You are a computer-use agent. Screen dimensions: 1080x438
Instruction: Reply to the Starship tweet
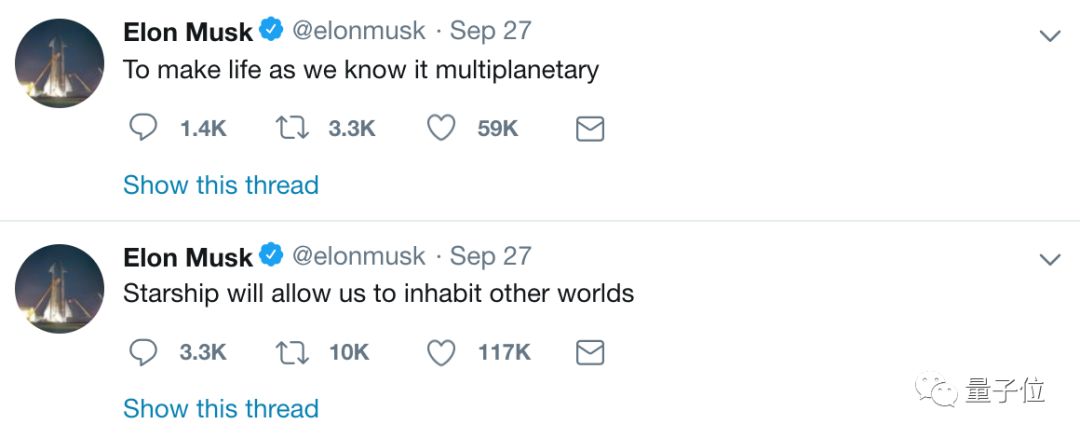(x=144, y=353)
